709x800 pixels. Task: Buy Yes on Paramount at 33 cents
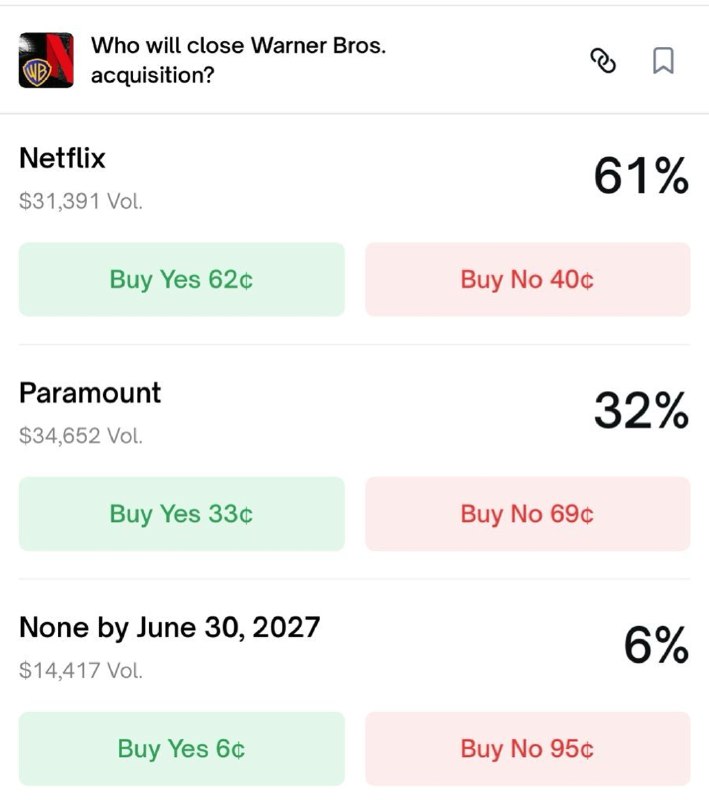(181, 513)
